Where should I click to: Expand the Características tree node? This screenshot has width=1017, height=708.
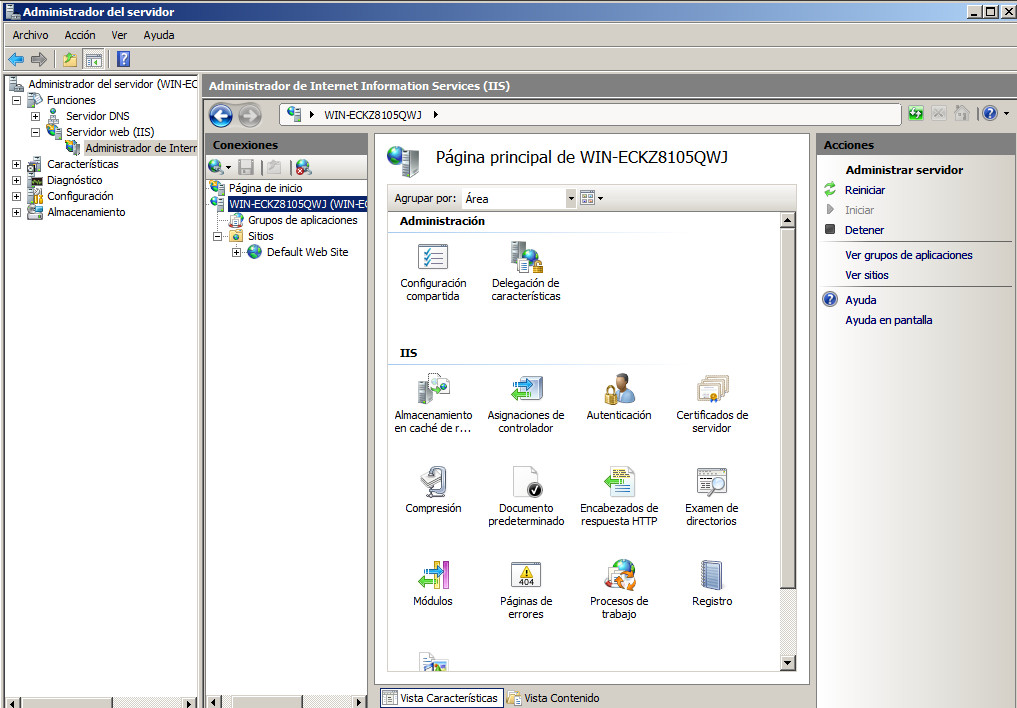click(x=16, y=164)
